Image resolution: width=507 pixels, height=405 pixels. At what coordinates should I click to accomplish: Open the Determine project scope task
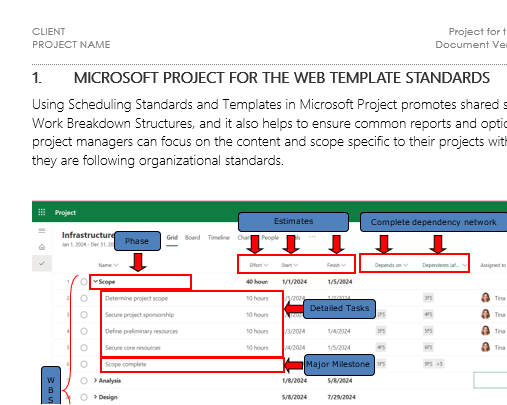click(136, 298)
